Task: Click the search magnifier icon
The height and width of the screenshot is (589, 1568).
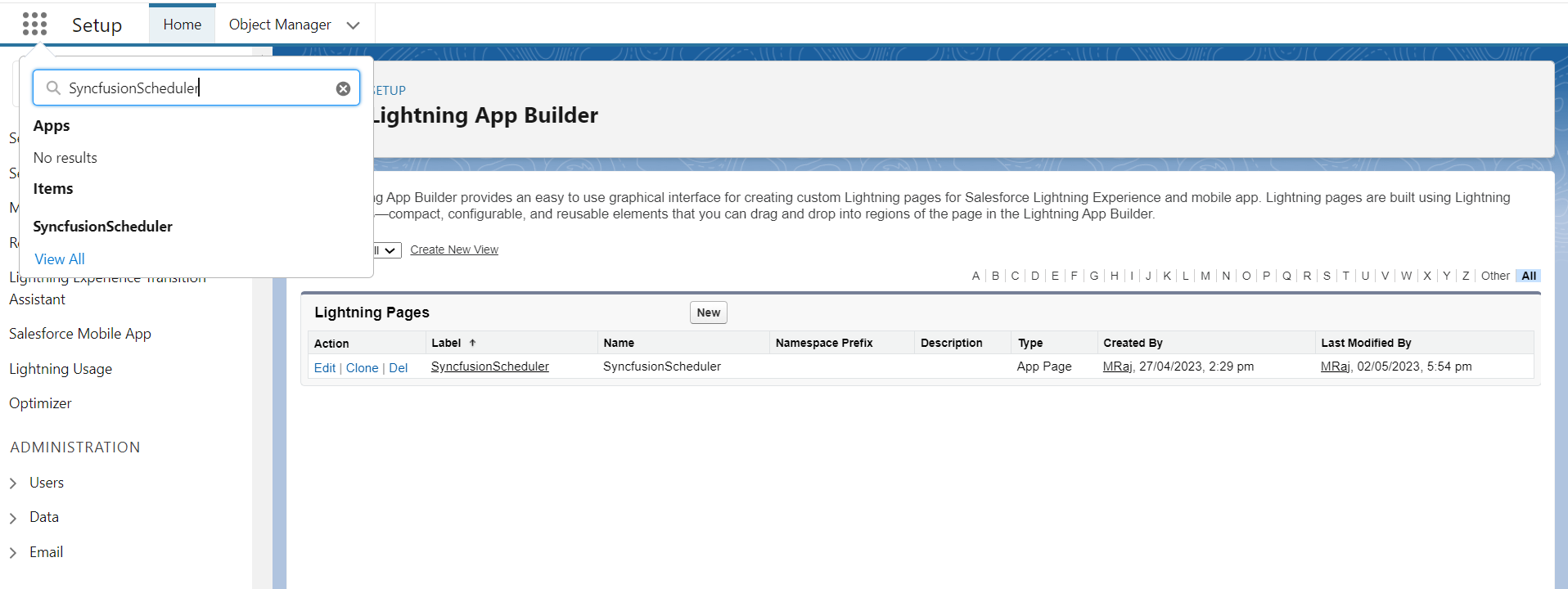Action: [53, 88]
